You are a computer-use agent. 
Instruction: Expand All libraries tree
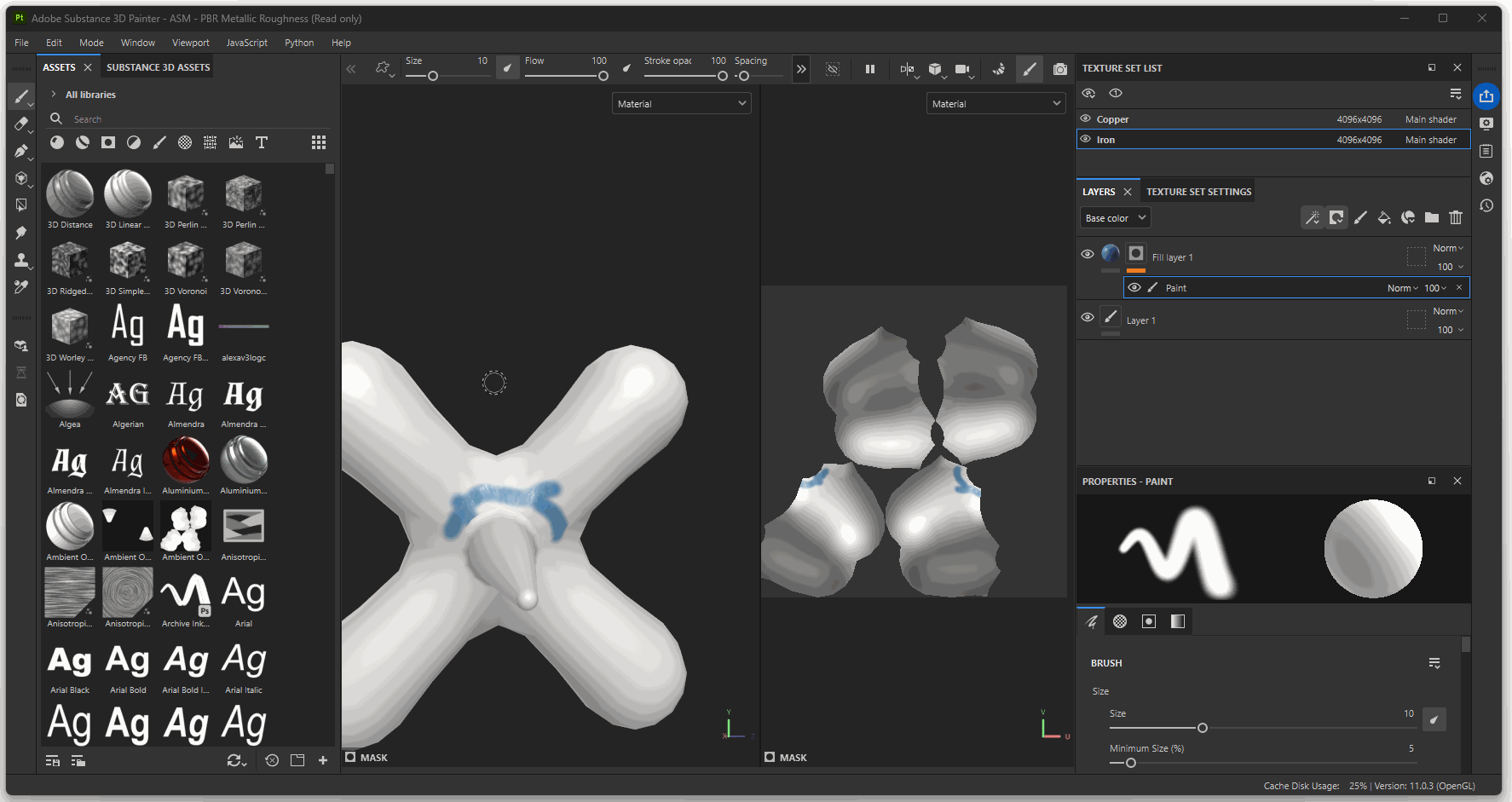click(x=54, y=95)
